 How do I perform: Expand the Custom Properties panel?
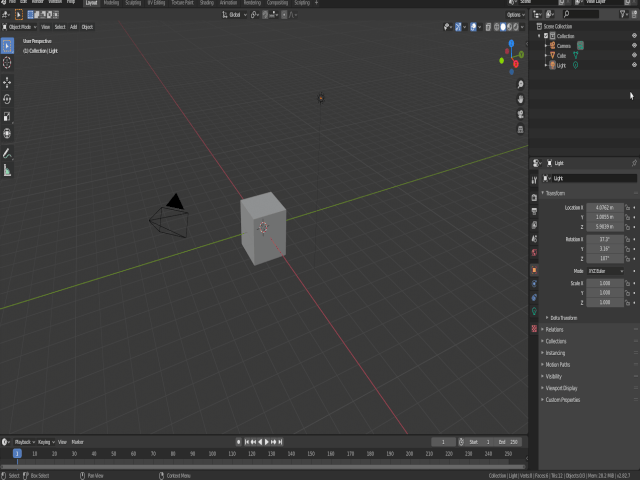click(x=560, y=400)
